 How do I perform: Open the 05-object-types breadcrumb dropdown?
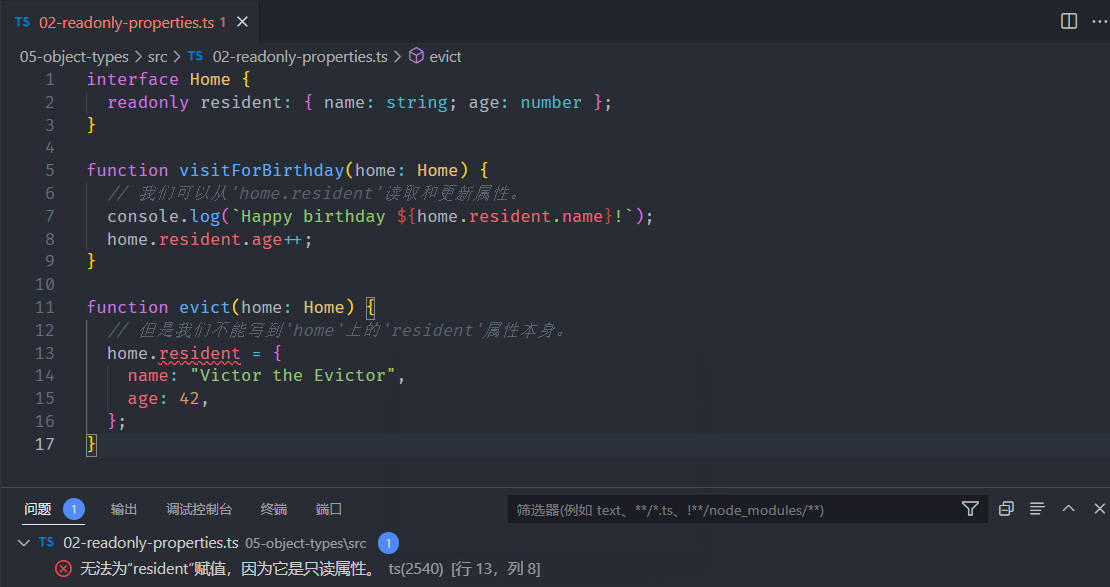74,57
